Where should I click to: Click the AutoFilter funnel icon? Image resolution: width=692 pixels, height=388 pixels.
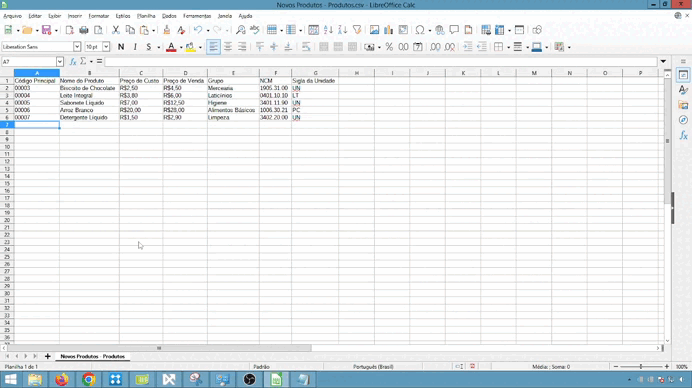[x=357, y=30]
